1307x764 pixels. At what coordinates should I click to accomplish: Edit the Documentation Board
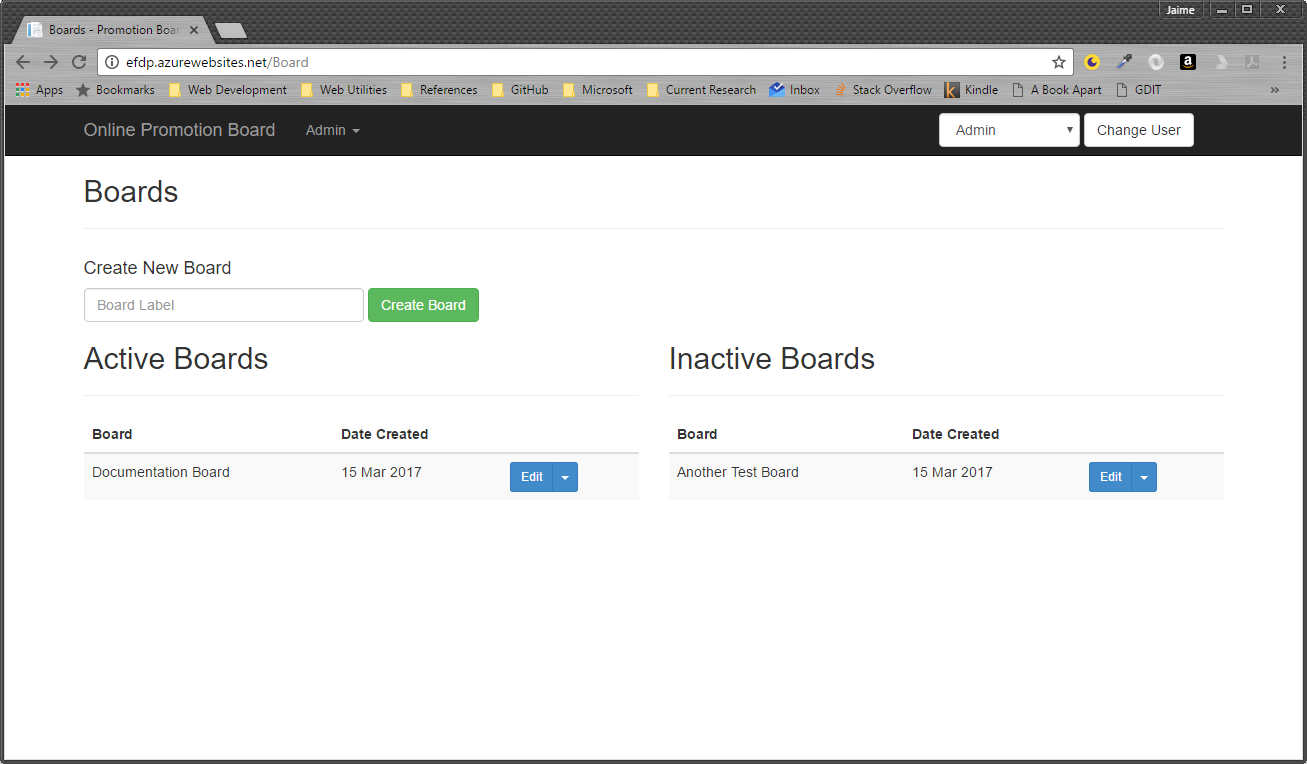pos(531,477)
